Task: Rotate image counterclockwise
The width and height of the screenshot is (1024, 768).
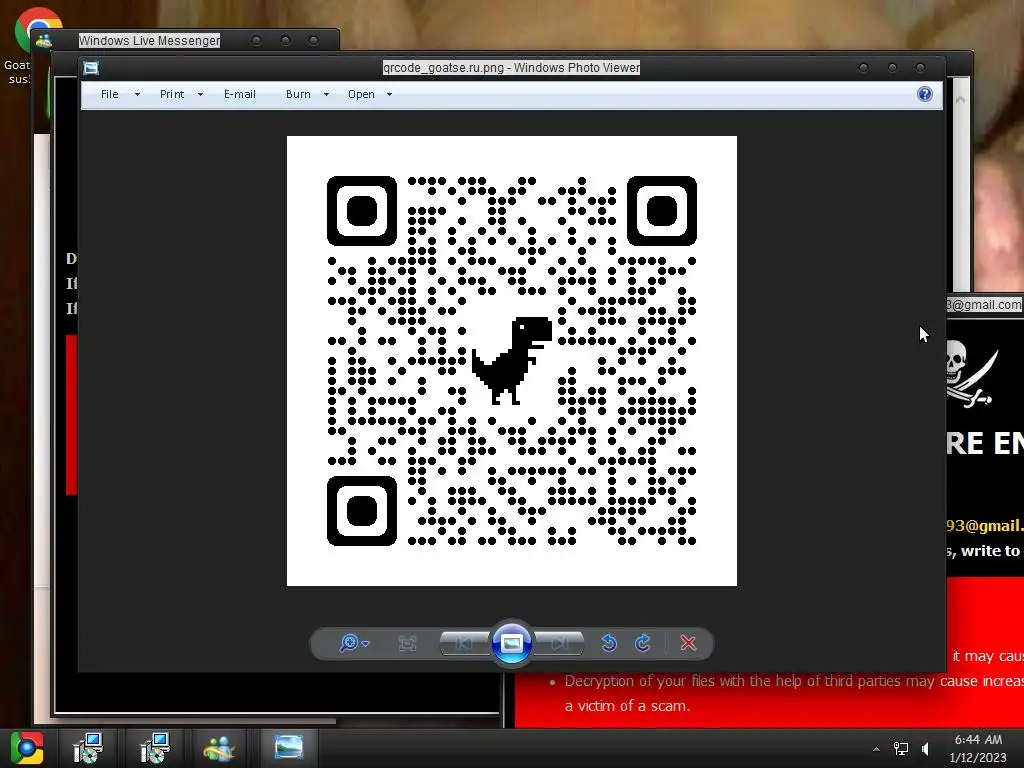Action: pos(609,643)
